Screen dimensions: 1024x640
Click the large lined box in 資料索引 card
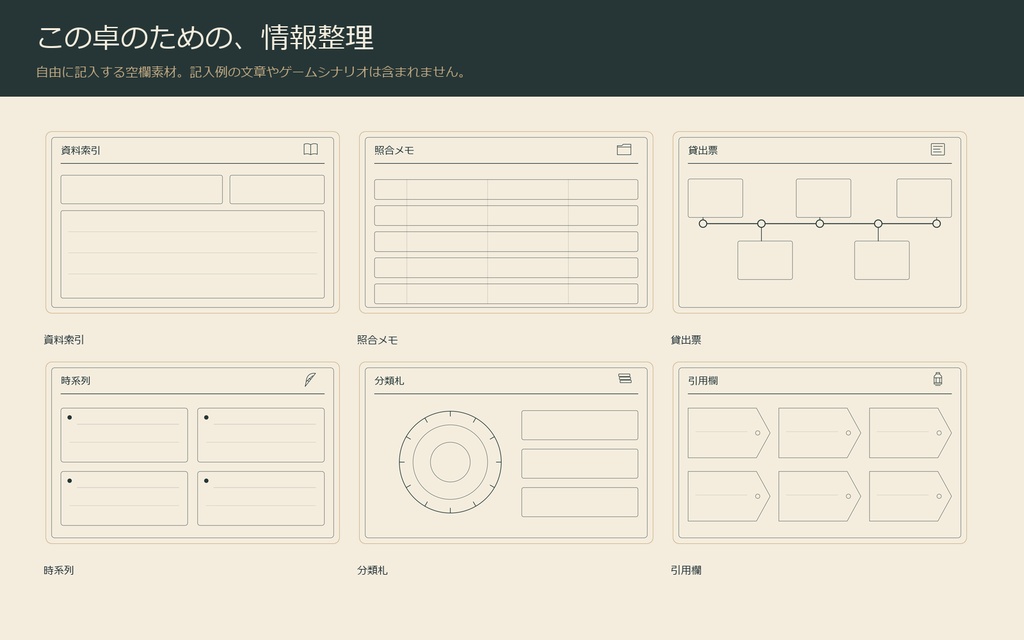(x=193, y=254)
